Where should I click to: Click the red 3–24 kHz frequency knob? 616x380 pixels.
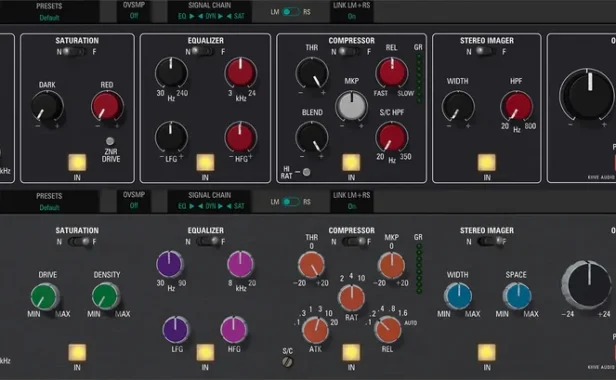pos(240,73)
